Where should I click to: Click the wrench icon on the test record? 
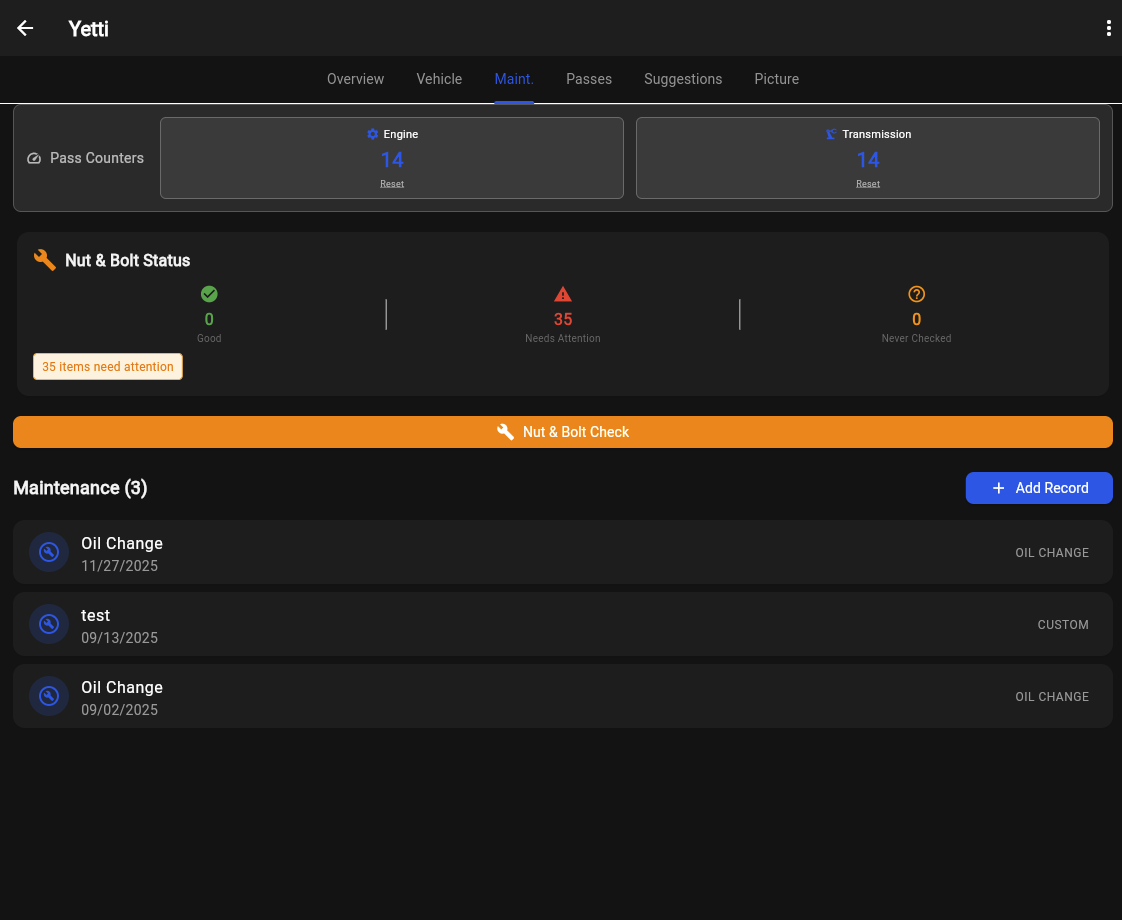48,624
